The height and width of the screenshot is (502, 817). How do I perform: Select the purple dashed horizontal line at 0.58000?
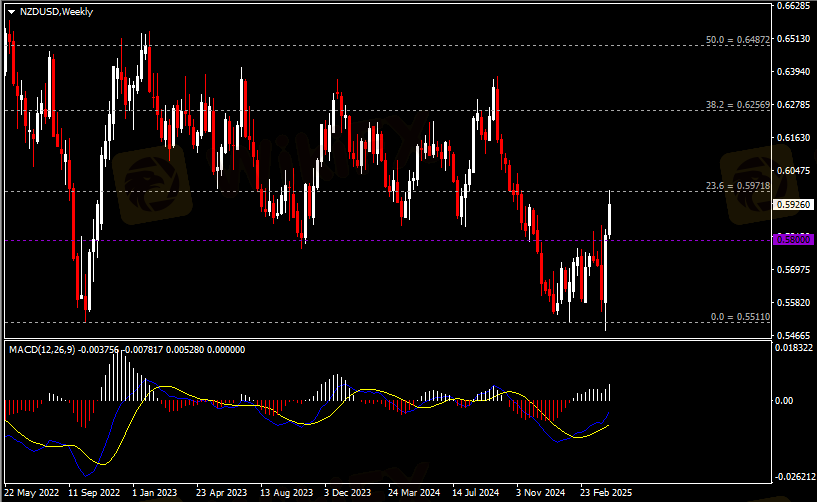coord(388,240)
